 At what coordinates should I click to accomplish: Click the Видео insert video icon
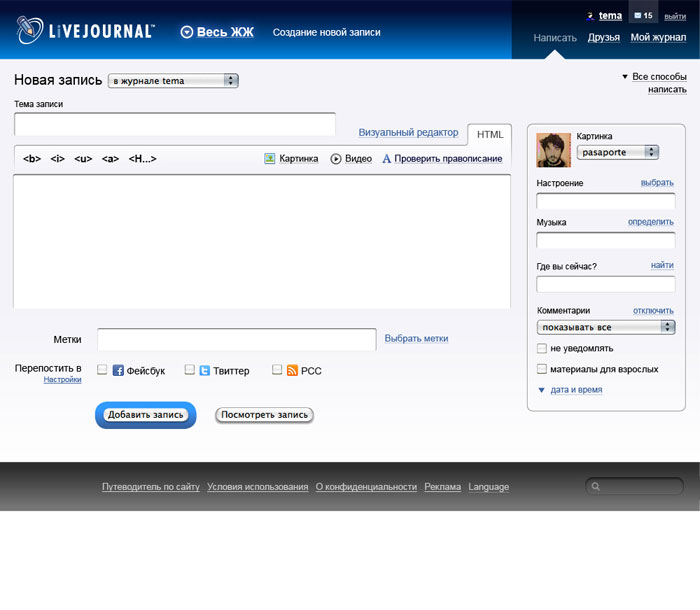(336, 158)
